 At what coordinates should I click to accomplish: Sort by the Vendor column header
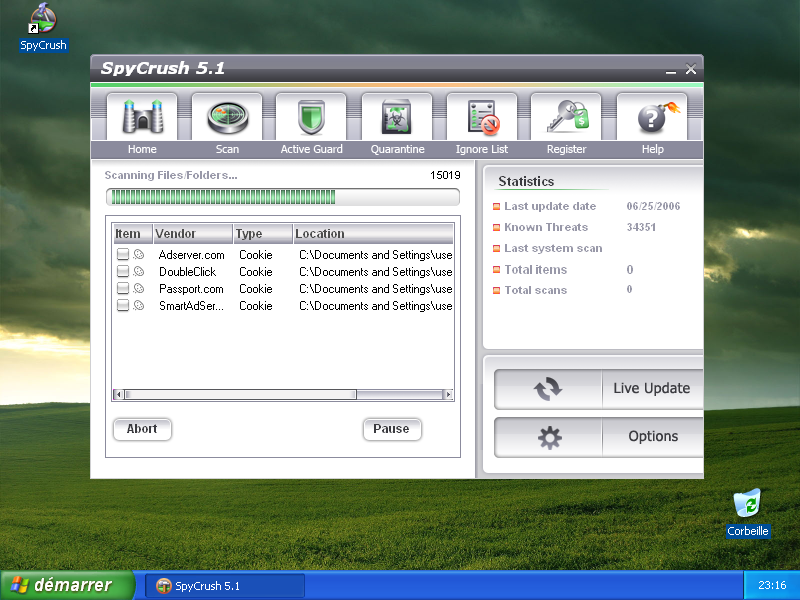click(x=192, y=234)
